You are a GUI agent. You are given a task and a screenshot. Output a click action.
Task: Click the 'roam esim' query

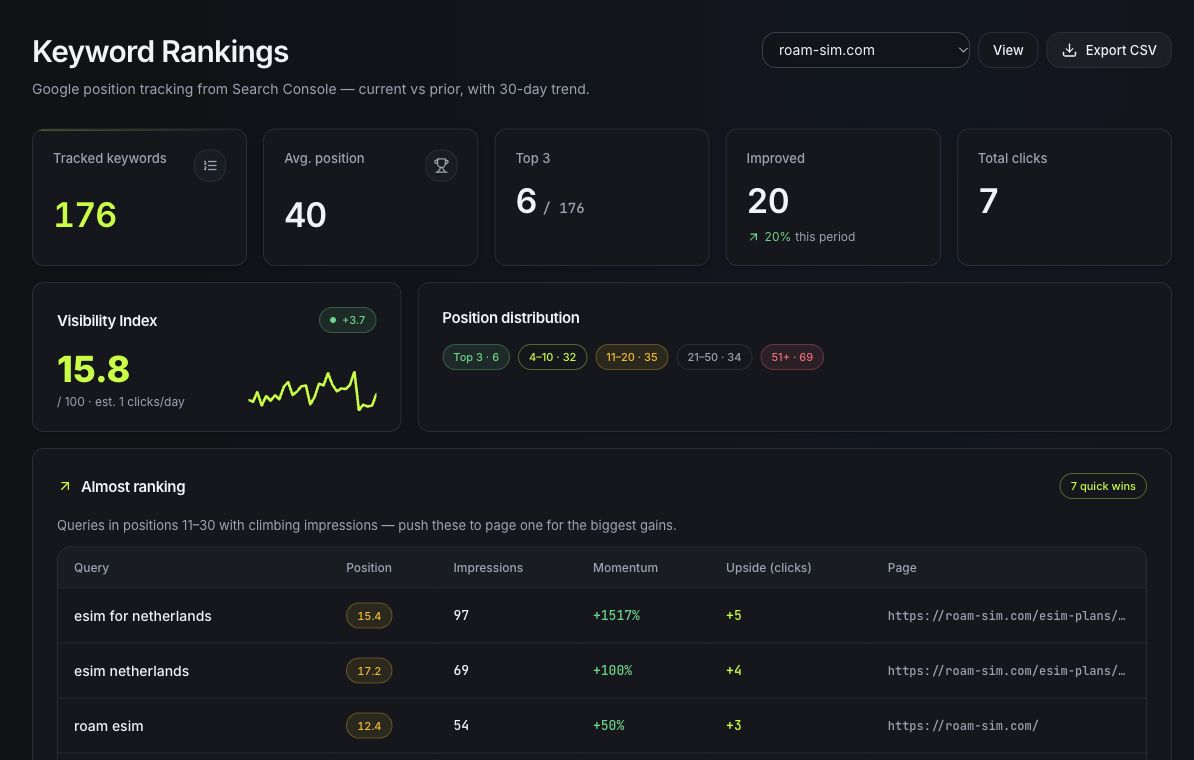(108, 726)
